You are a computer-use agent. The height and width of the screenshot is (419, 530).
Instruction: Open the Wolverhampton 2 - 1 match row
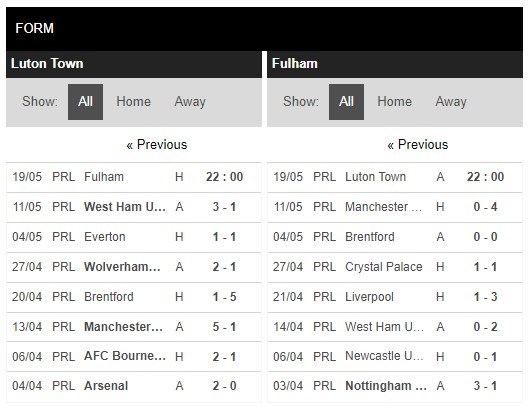(x=134, y=267)
